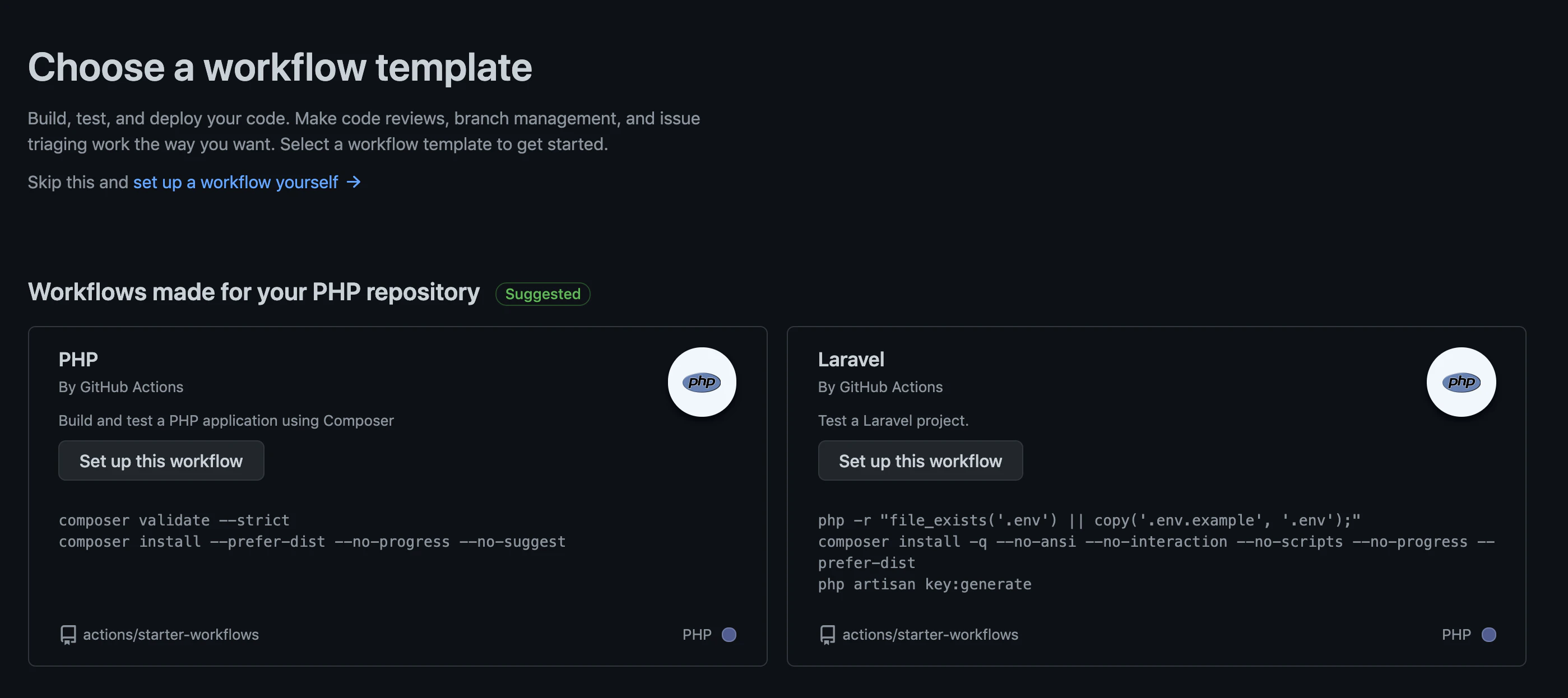The image size is (1568, 698).
Task: Click the 'composer install -q --no-ansi' code line
Action: point(1156,552)
